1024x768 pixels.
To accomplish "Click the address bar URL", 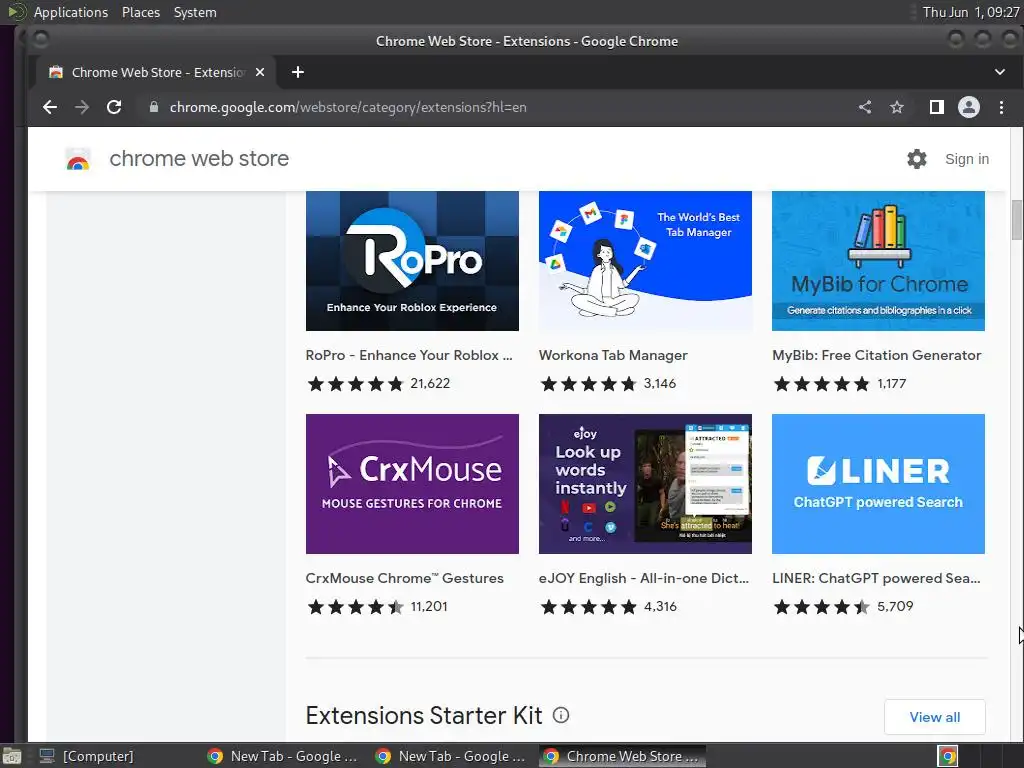I will coord(348,107).
